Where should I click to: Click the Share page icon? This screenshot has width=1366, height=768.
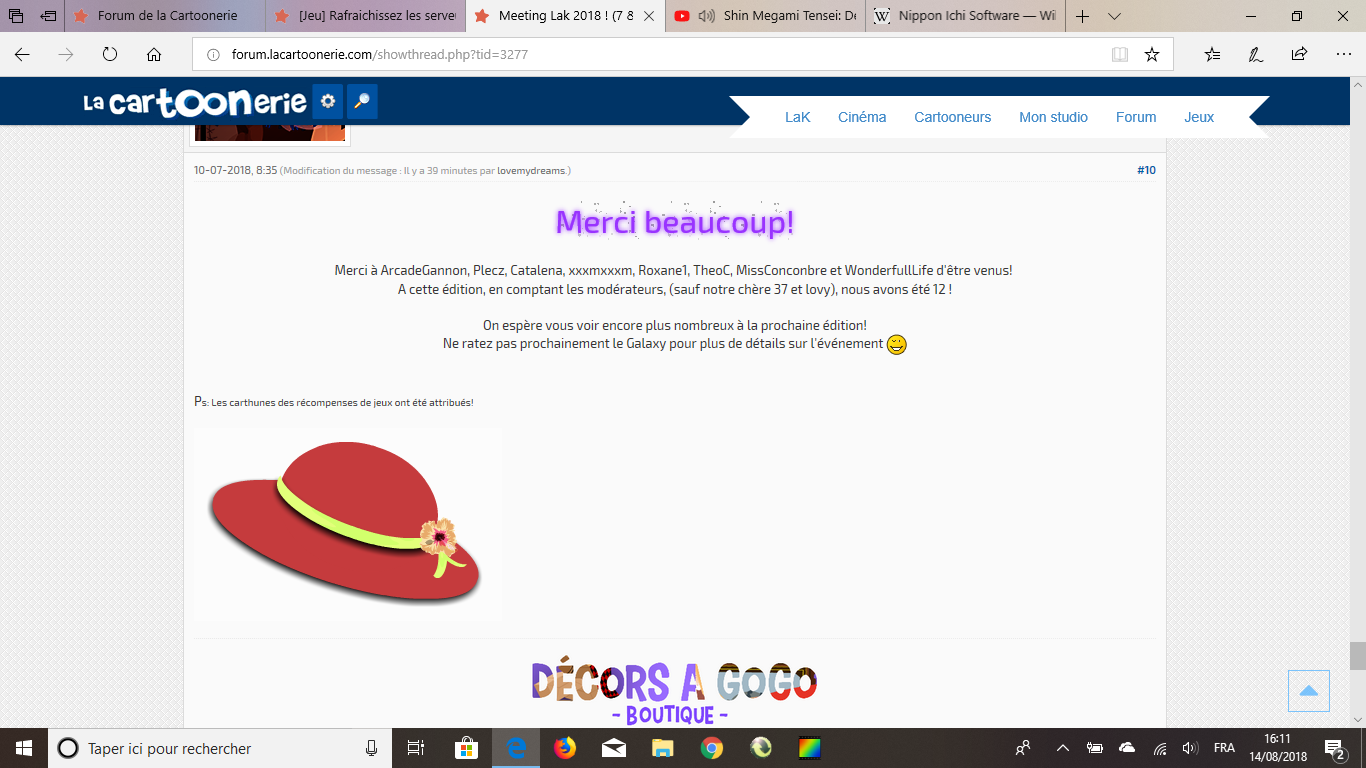click(1299, 55)
